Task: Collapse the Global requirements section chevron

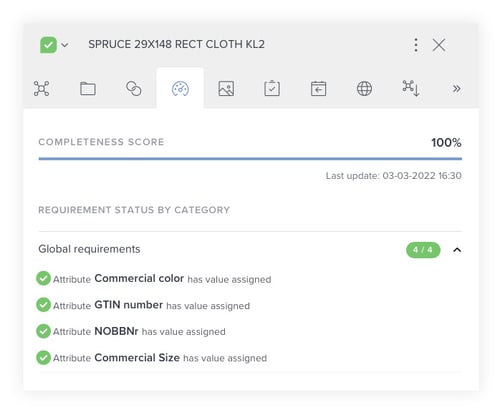Action: [x=457, y=250]
